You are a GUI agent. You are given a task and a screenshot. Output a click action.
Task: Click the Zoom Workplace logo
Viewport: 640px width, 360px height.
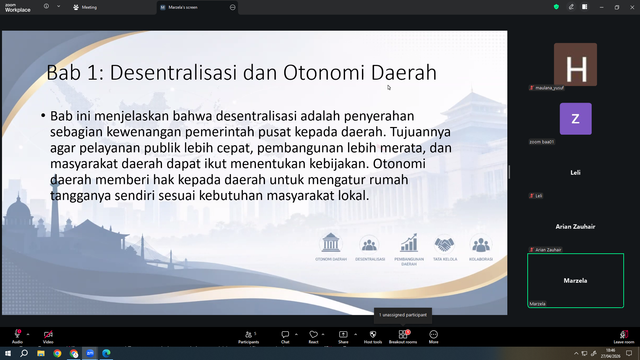pos(18,7)
